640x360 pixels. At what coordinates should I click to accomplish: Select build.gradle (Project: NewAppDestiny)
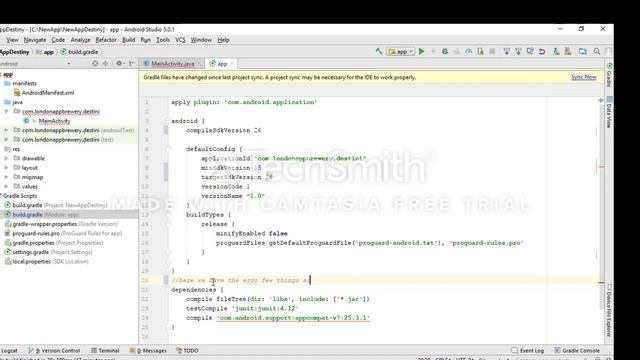click(56, 205)
